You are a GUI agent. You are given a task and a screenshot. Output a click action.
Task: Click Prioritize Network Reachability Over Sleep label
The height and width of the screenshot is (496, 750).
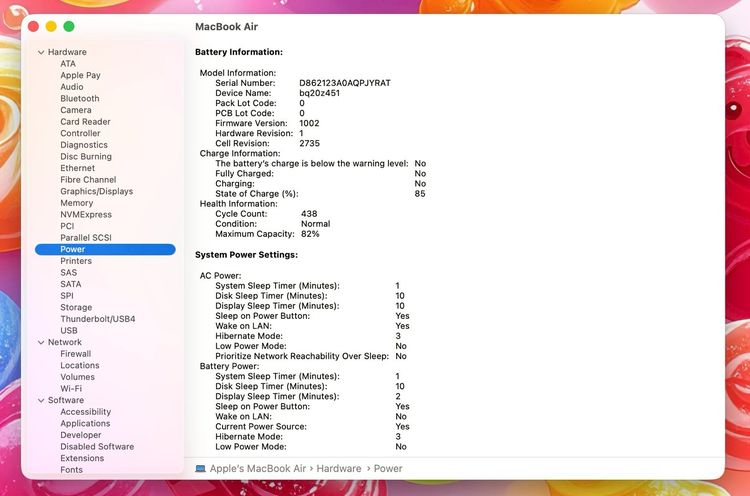point(302,356)
